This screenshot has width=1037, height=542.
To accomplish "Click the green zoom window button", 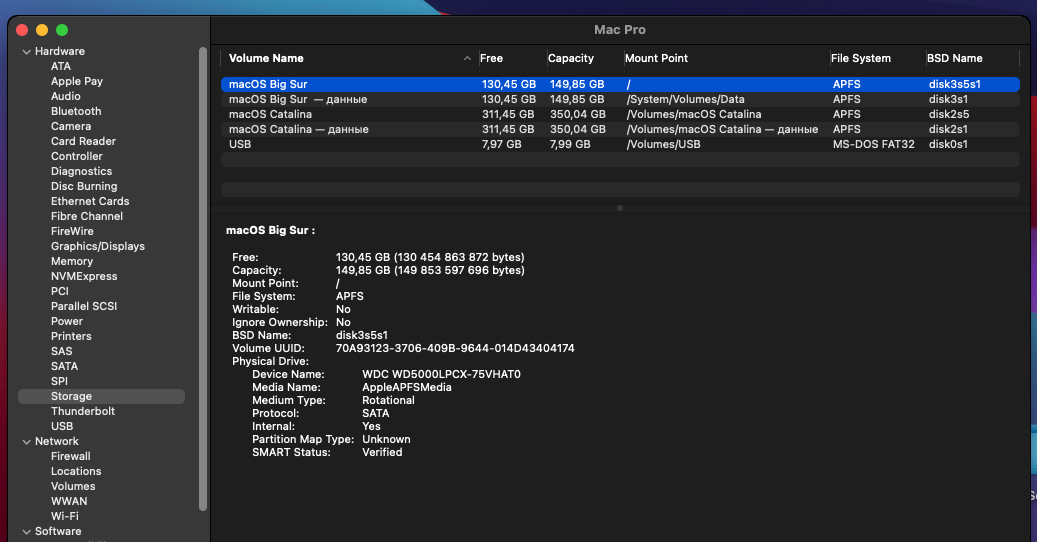I will point(62,30).
